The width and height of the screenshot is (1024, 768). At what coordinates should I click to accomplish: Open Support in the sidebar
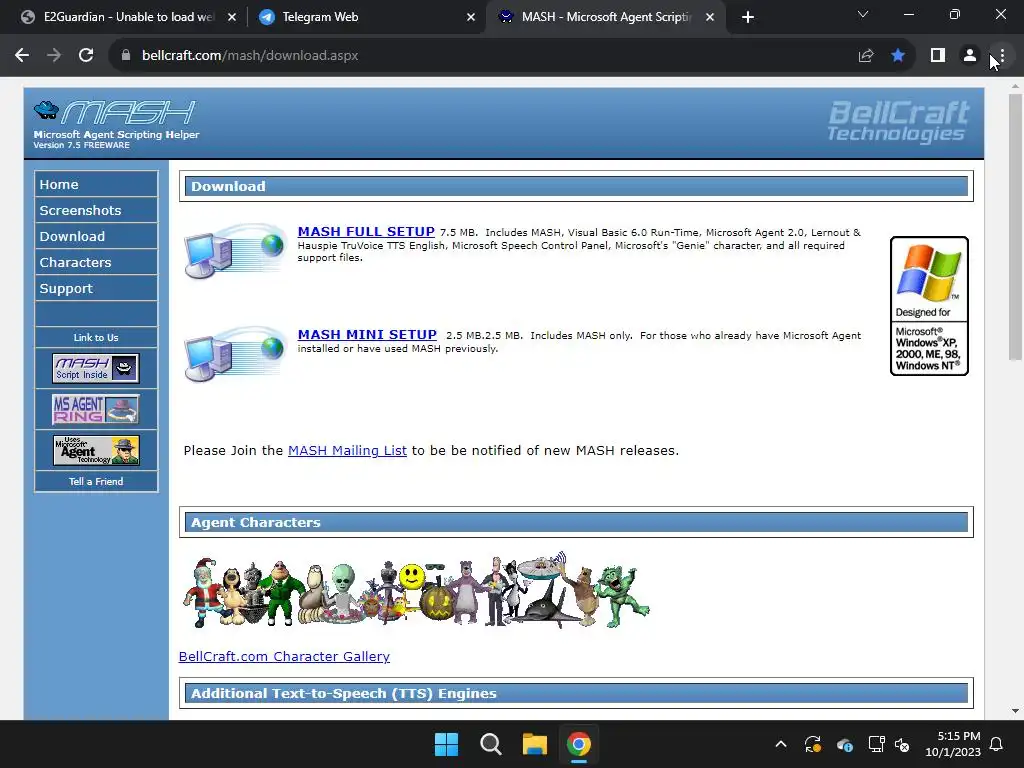click(x=96, y=289)
